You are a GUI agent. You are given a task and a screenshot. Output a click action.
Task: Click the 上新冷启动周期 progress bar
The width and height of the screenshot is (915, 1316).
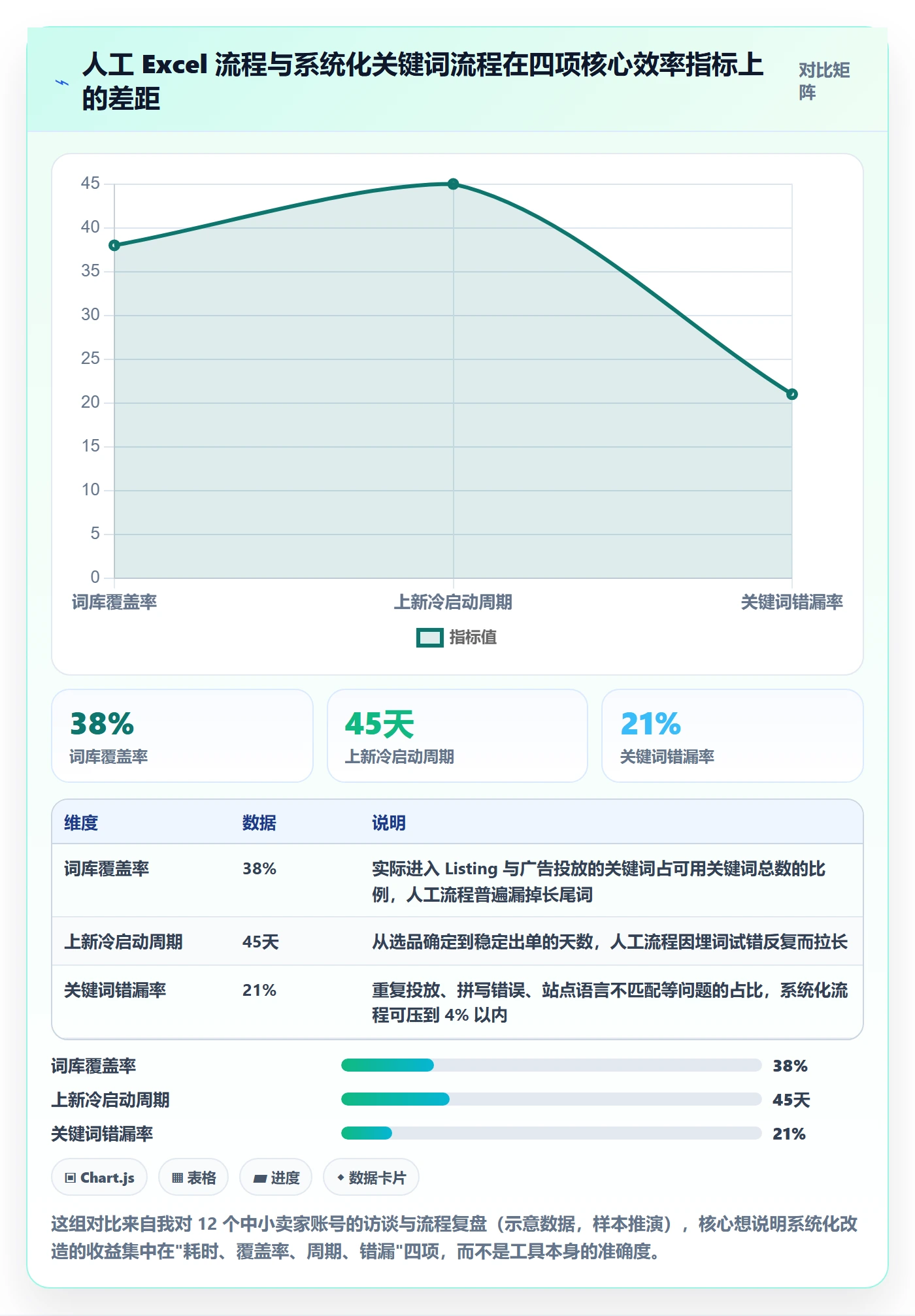[552, 1100]
